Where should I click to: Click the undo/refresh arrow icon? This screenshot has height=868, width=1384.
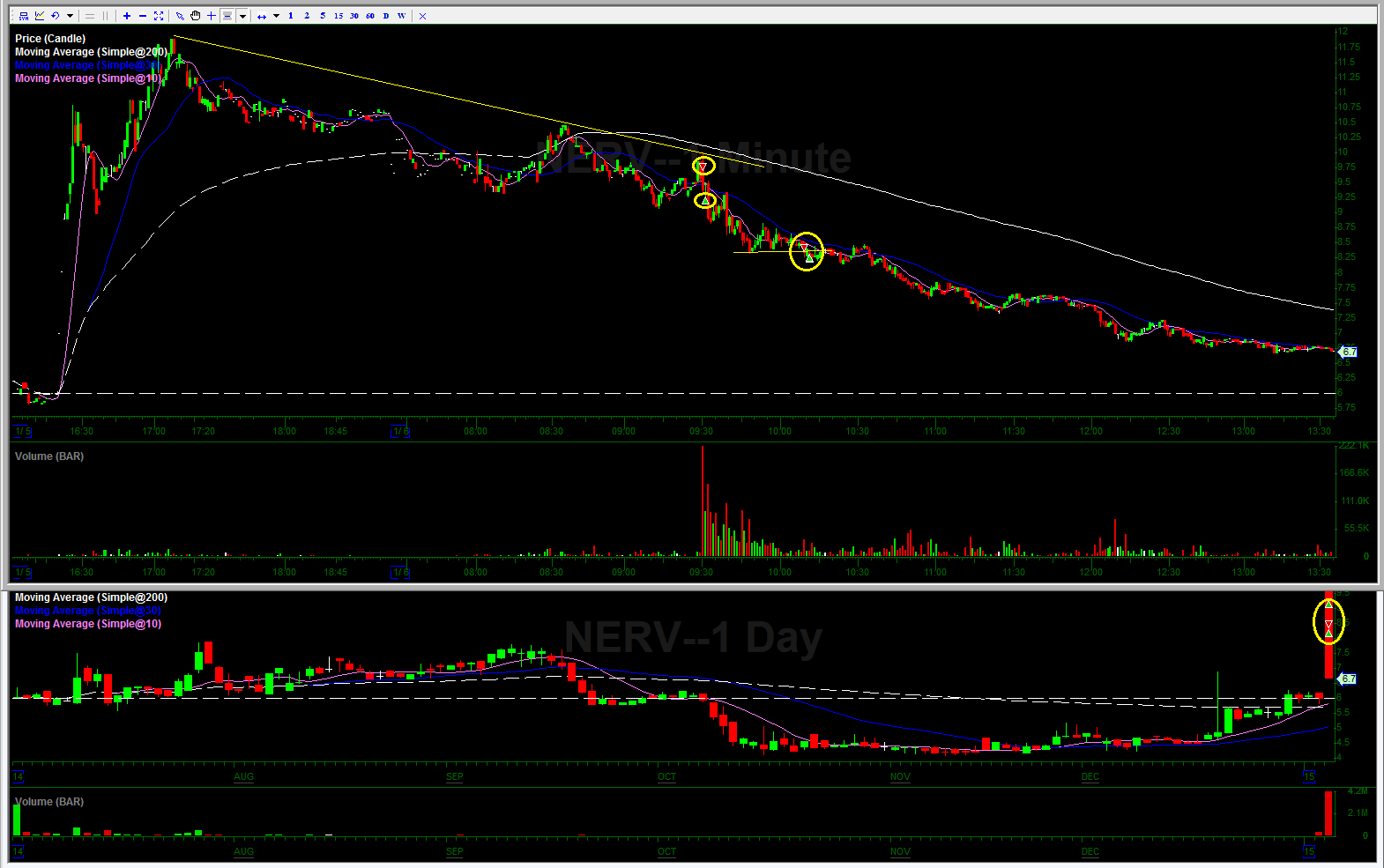click(56, 16)
